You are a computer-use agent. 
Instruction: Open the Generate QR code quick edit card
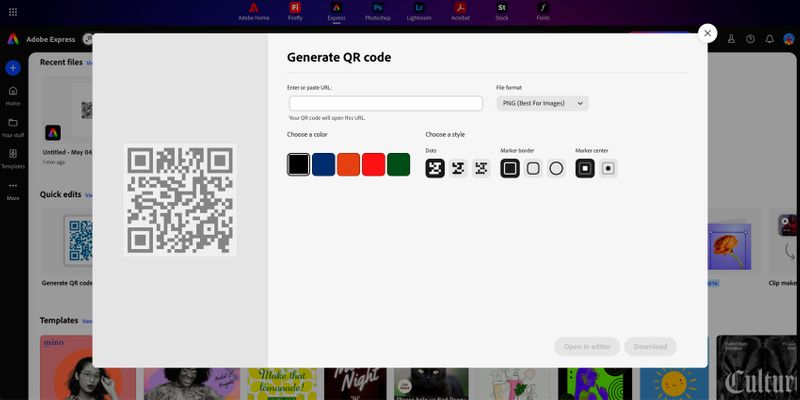point(67,241)
